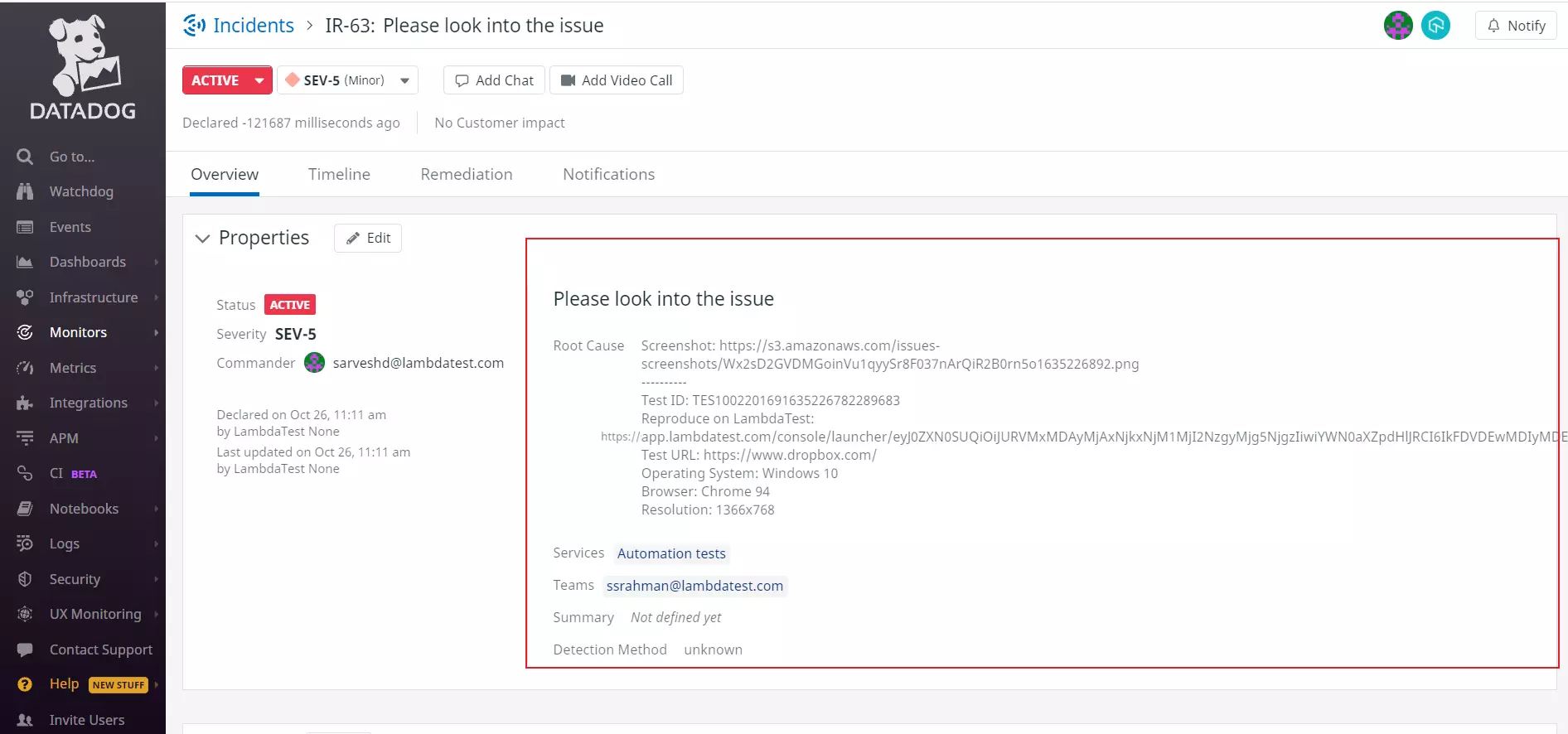Open the Remediation tab
This screenshot has width=1568, height=734.
point(466,174)
